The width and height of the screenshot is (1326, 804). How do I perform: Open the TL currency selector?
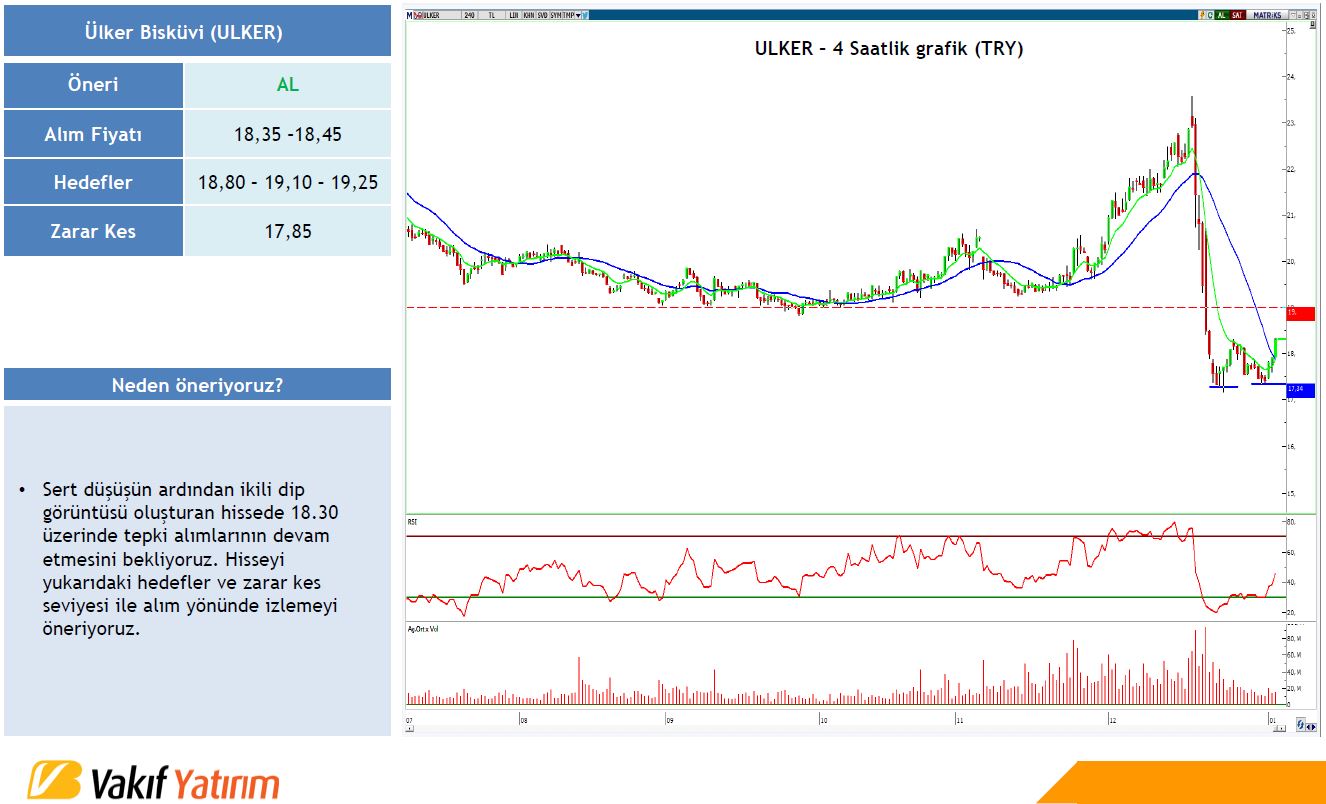point(492,16)
